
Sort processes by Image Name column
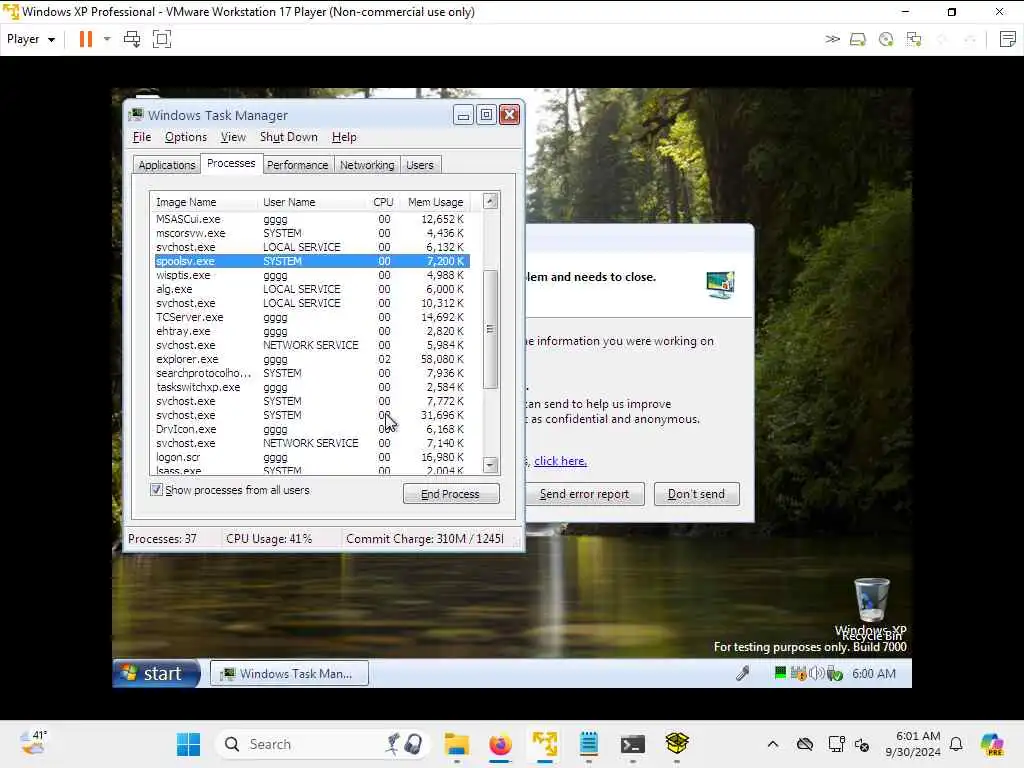click(204, 202)
